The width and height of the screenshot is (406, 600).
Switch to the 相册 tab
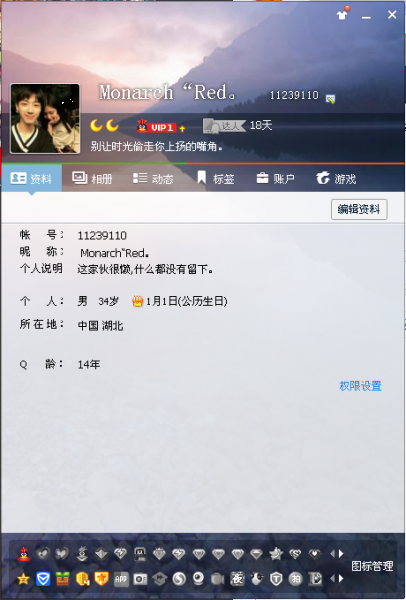92,178
